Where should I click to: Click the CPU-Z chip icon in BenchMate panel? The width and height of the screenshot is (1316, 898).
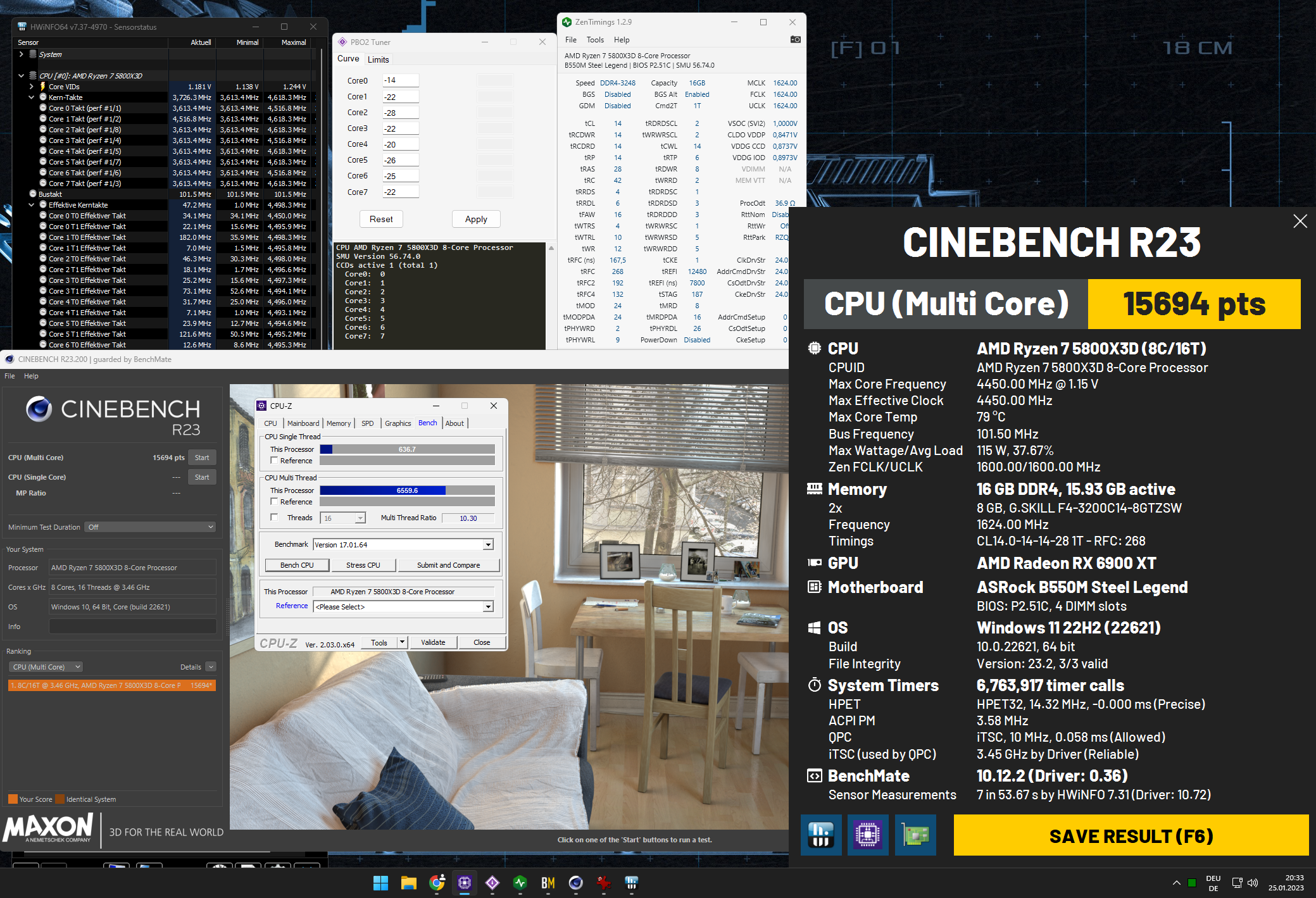pyautogui.click(x=867, y=835)
